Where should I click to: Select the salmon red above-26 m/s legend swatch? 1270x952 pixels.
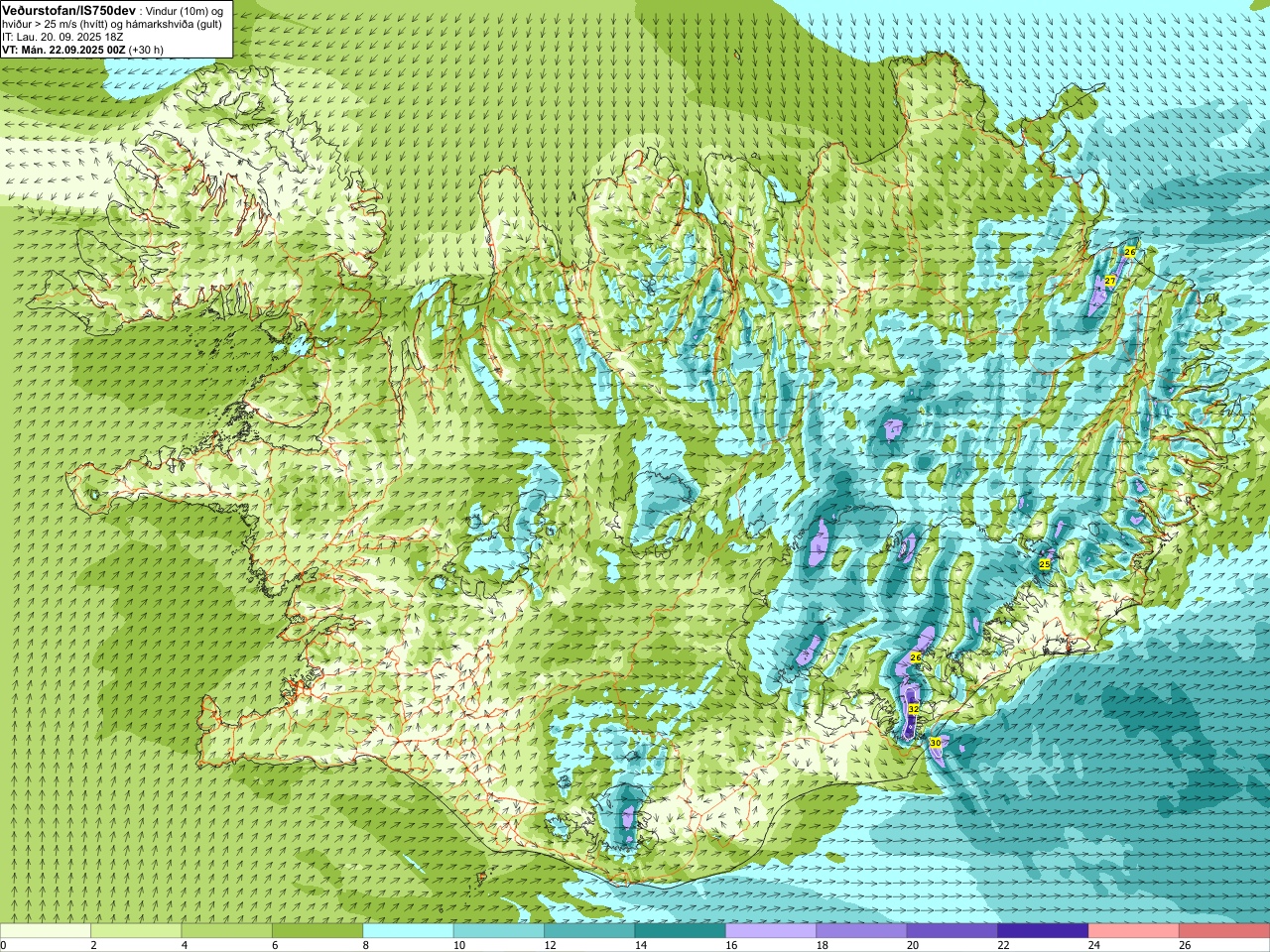click(x=1224, y=931)
